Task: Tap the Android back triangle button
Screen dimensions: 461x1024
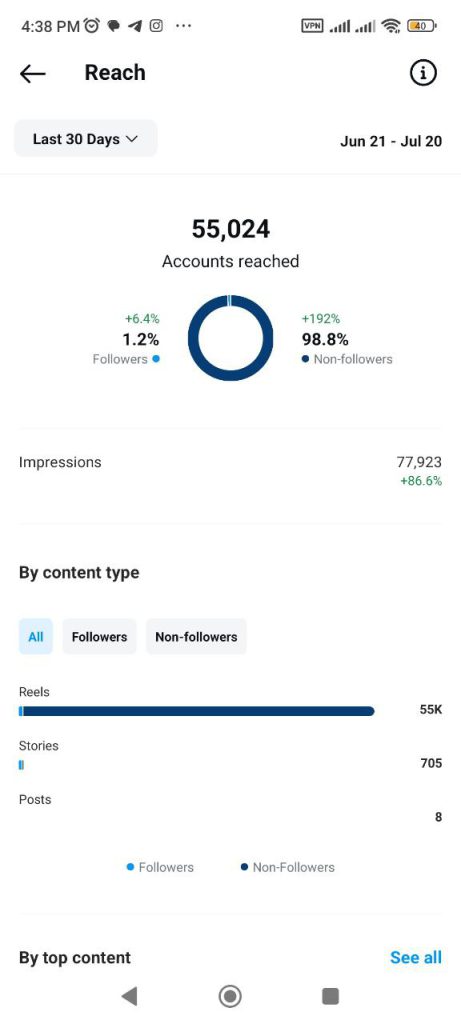Action: (129, 996)
